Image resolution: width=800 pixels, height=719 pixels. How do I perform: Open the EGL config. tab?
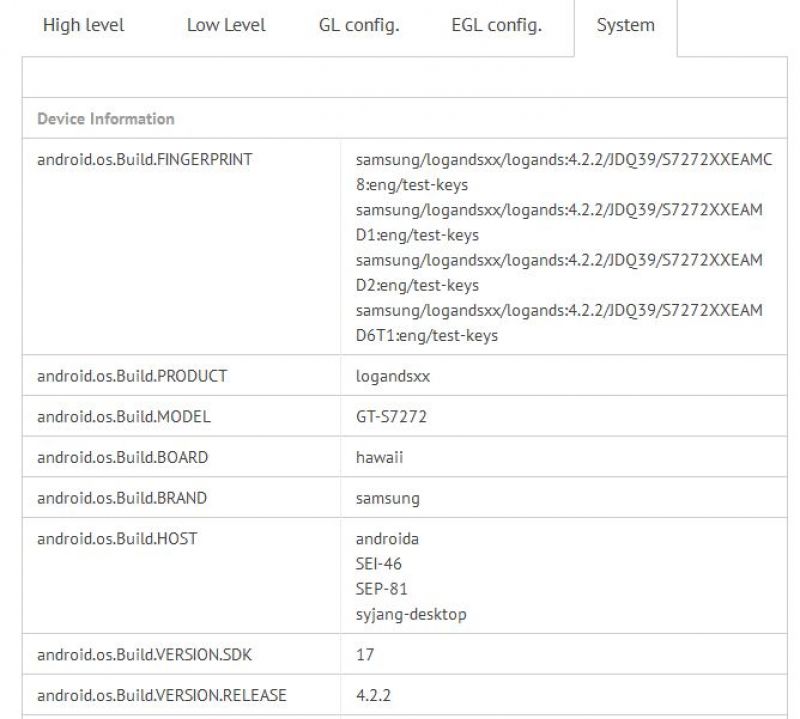pos(496,25)
